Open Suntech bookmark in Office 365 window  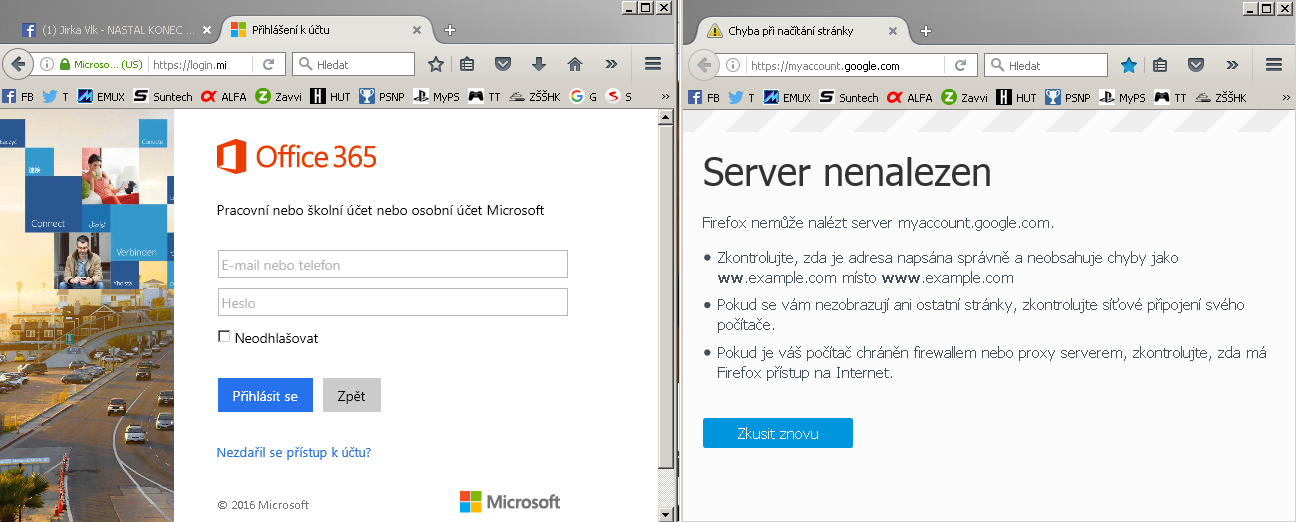tap(164, 97)
